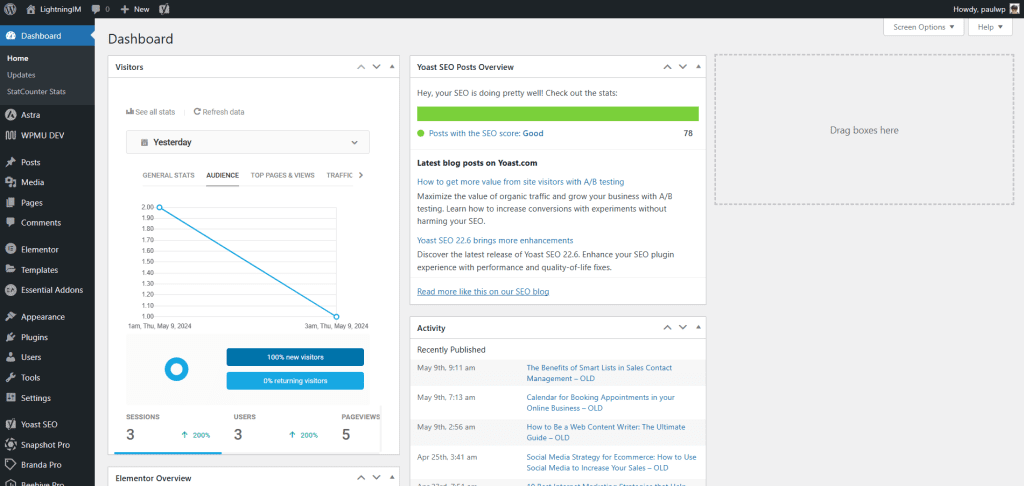Switch to Top Pages & Views tab
This screenshot has height=486, width=1024.
[283, 175]
